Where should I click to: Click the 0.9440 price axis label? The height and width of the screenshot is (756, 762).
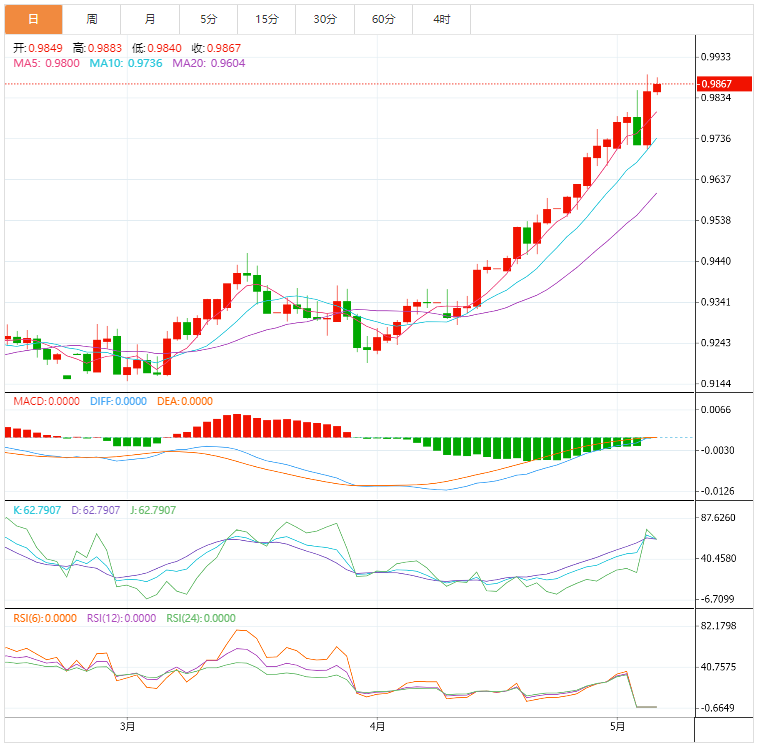click(x=715, y=261)
